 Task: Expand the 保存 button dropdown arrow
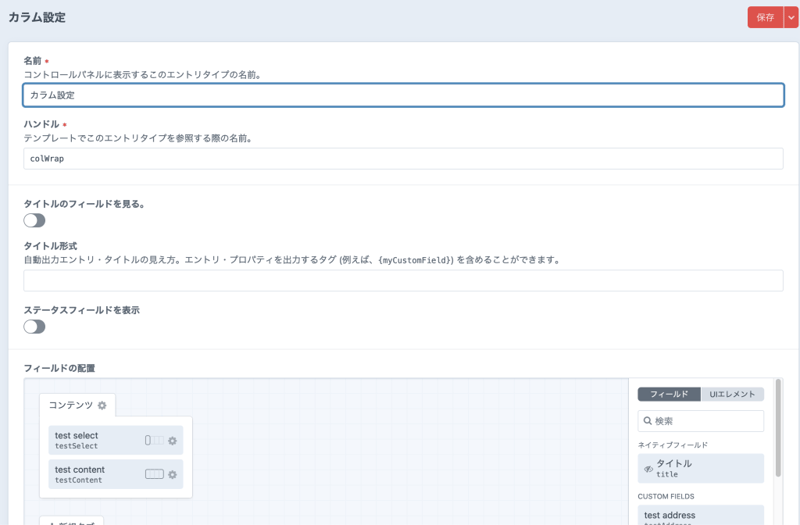[x=791, y=18]
